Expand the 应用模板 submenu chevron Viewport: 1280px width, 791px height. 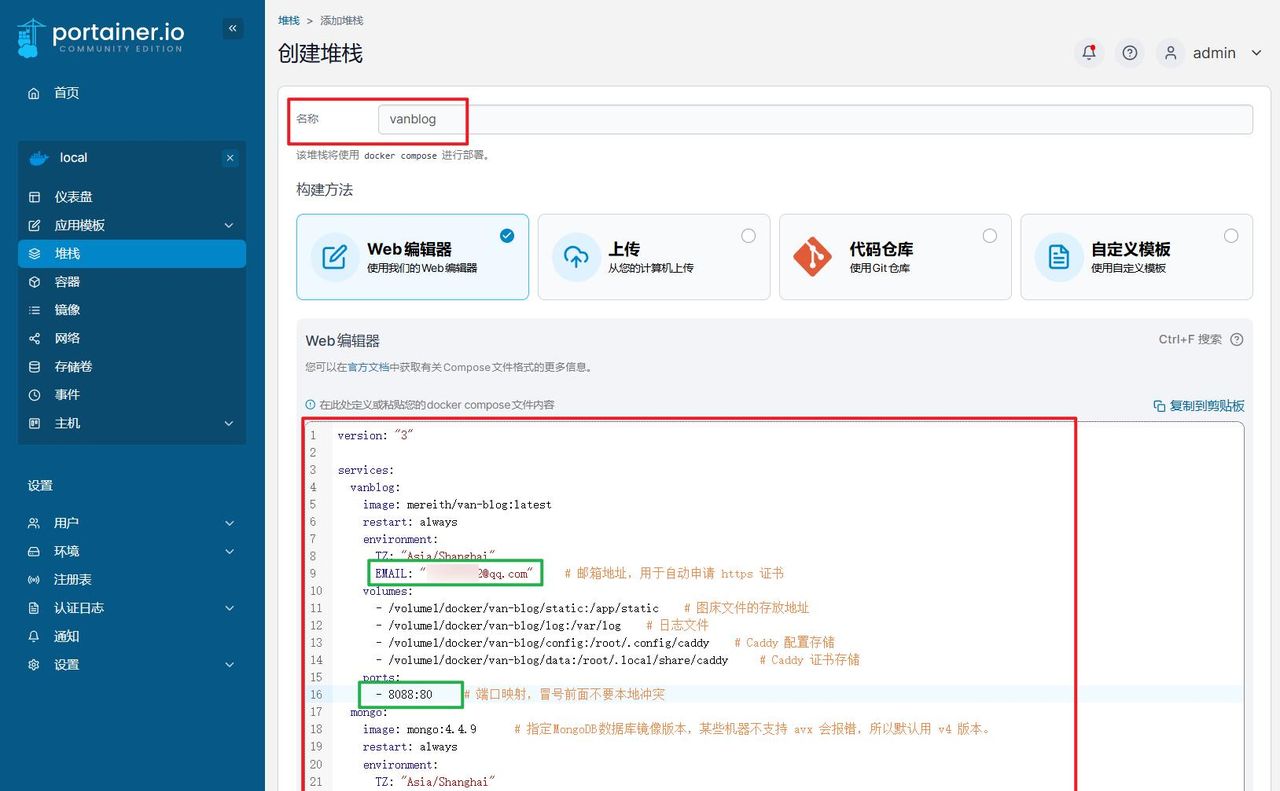point(229,225)
